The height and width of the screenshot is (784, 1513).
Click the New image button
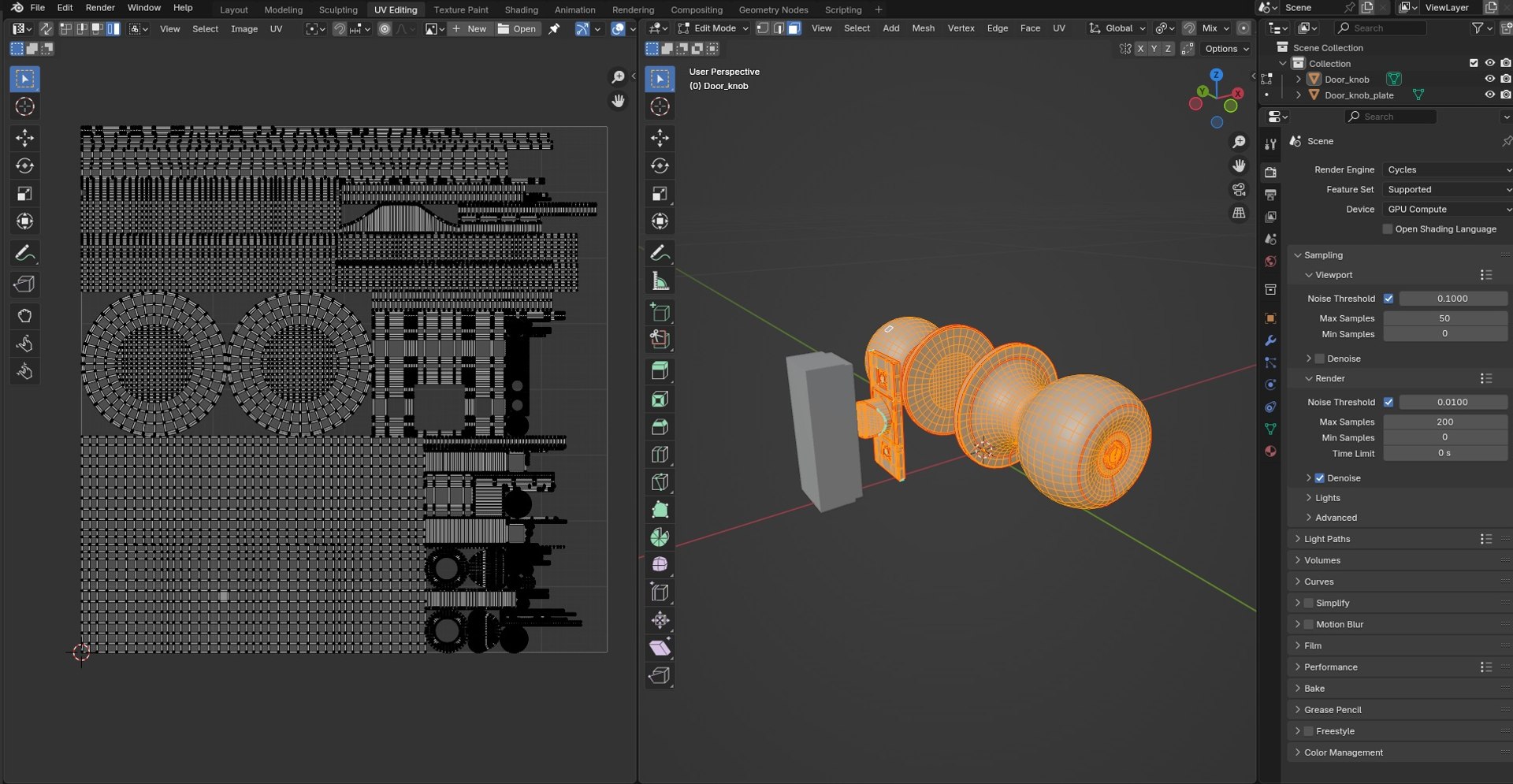(x=470, y=28)
